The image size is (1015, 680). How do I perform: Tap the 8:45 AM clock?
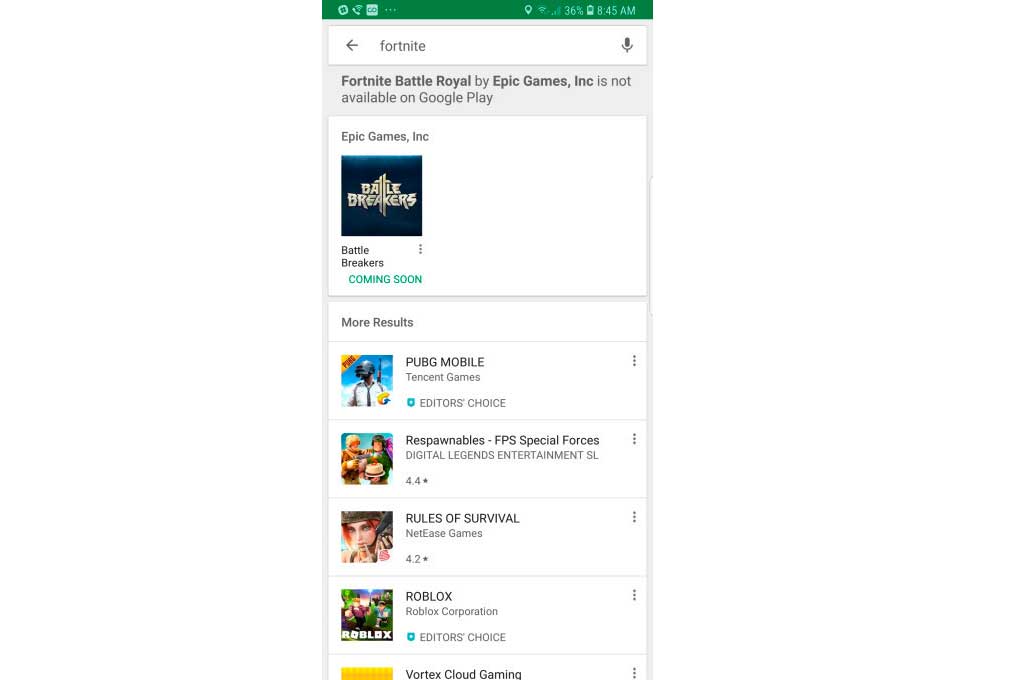click(x=616, y=10)
